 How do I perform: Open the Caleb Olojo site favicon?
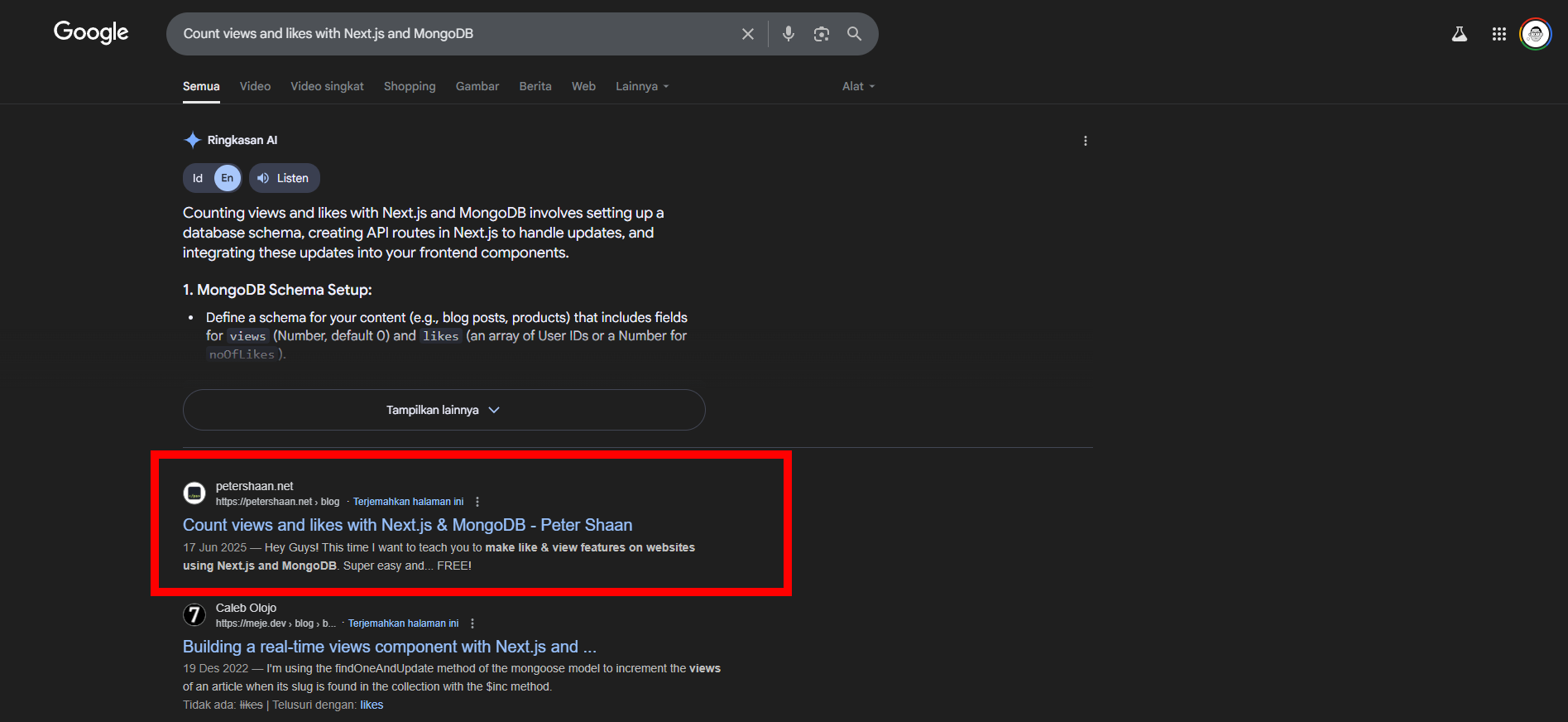tap(194, 615)
